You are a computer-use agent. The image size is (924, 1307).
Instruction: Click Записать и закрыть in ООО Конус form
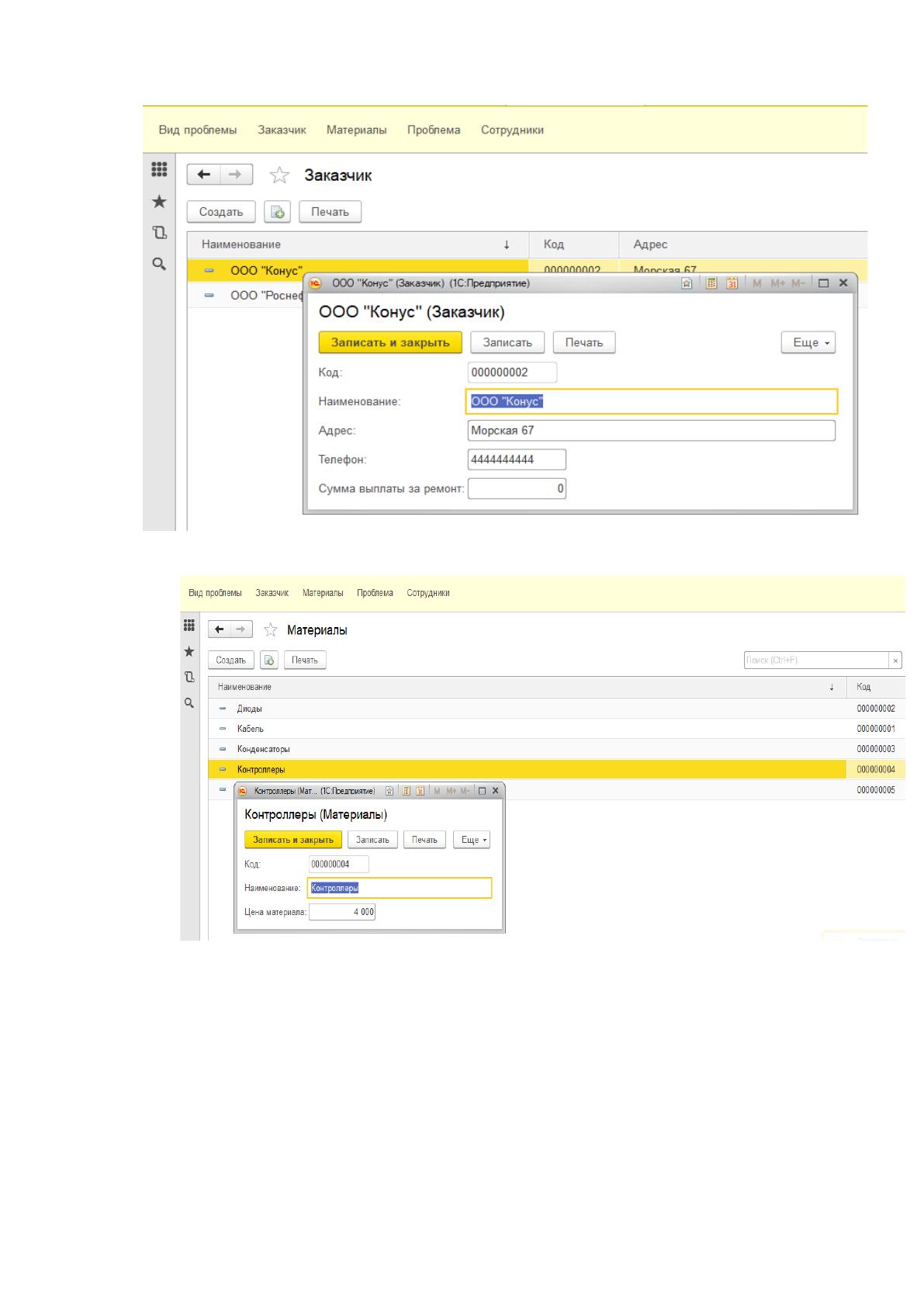point(390,342)
